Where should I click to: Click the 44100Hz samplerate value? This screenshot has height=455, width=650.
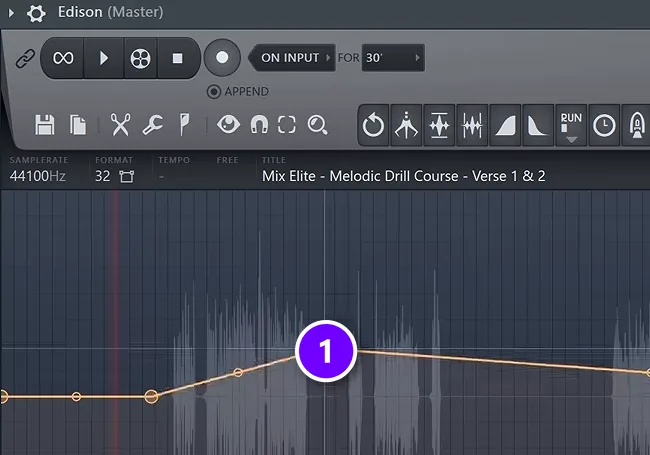(x=38, y=176)
